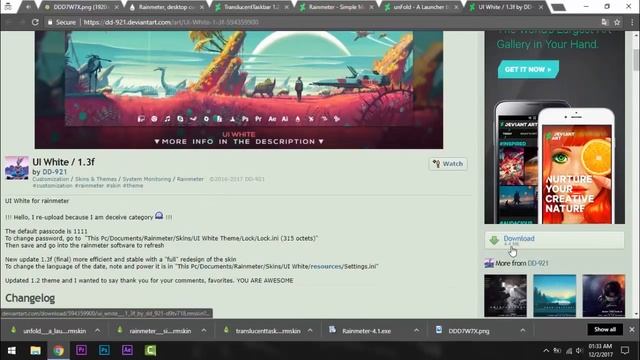Open the volume control in system tray
The width and height of the screenshot is (640, 360).
[579, 351]
